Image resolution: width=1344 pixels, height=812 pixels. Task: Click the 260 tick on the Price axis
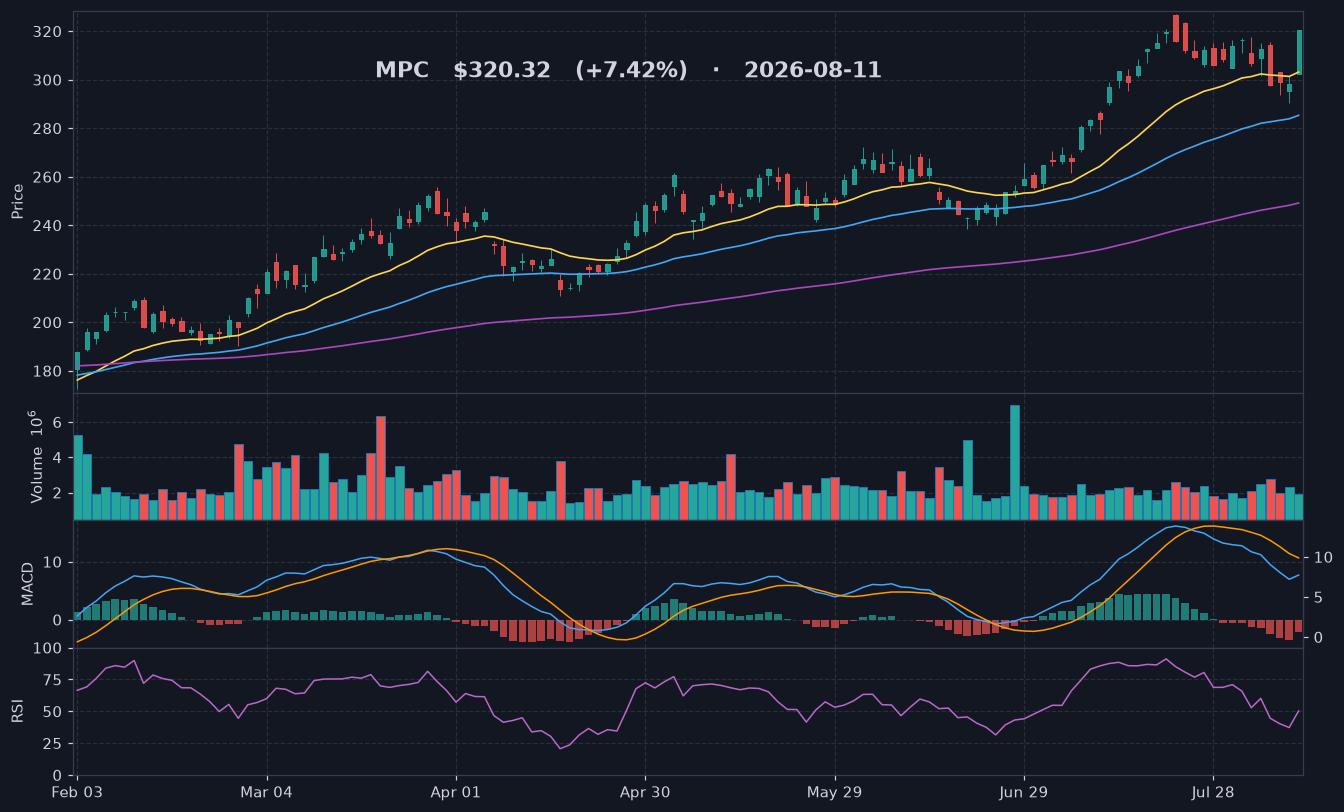(x=49, y=177)
